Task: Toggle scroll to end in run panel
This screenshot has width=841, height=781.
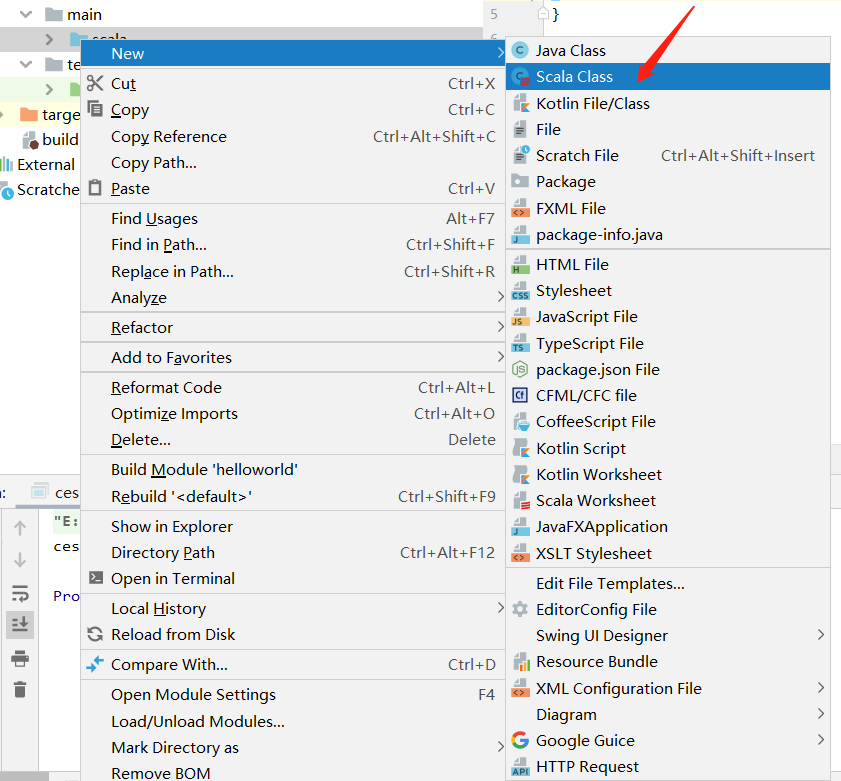Action: (20, 624)
